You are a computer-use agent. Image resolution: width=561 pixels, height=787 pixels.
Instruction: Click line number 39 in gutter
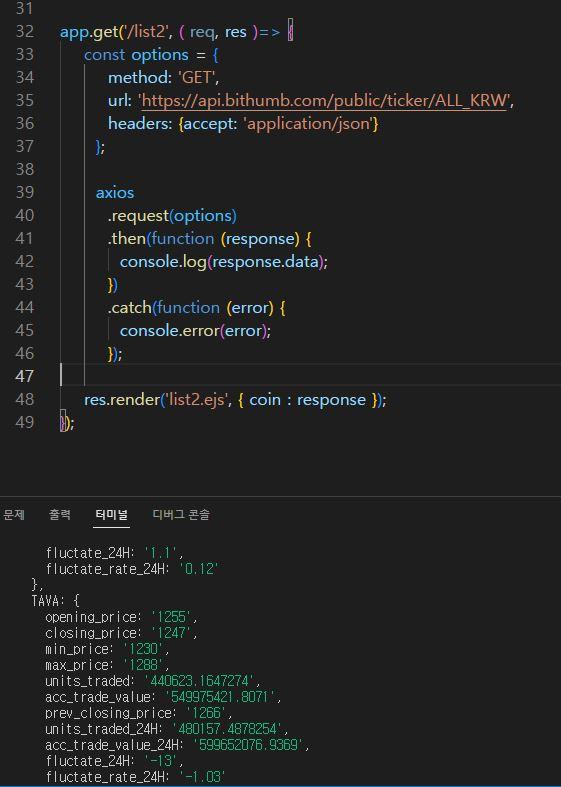25,192
